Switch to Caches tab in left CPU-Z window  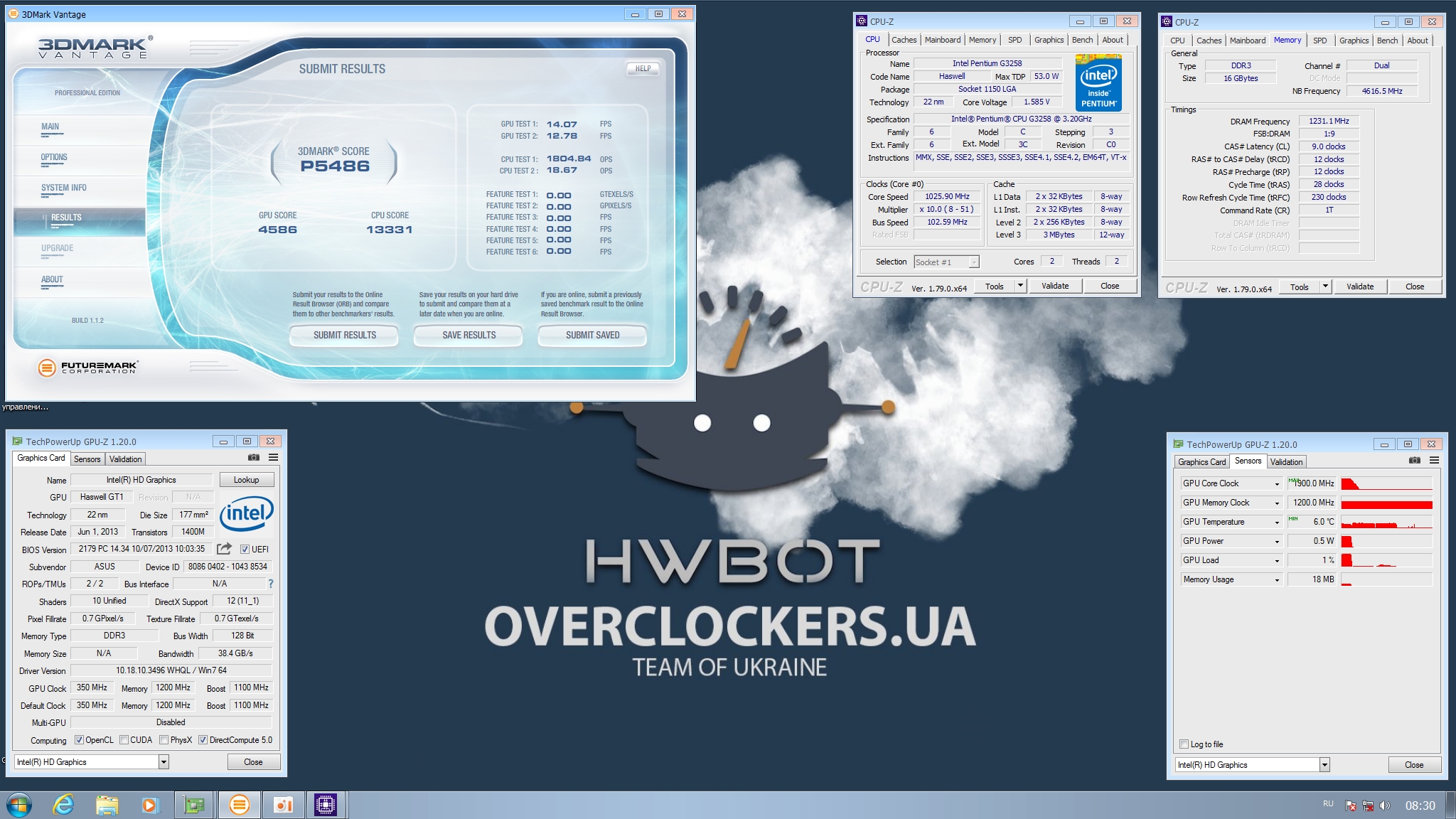904,40
